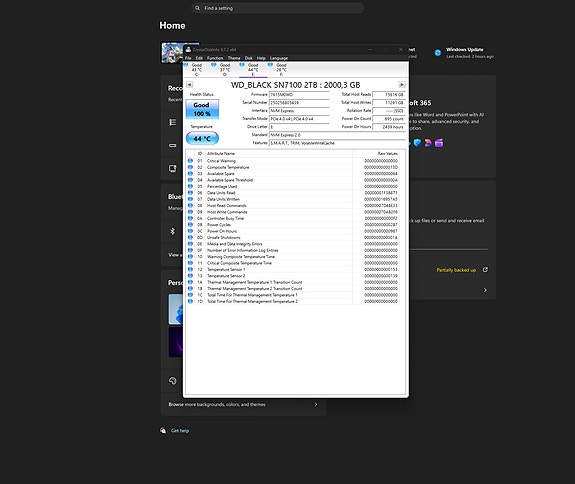Expand Browse more backgrounds, colors, and themes
The height and width of the screenshot is (484, 575).
tap(243, 404)
